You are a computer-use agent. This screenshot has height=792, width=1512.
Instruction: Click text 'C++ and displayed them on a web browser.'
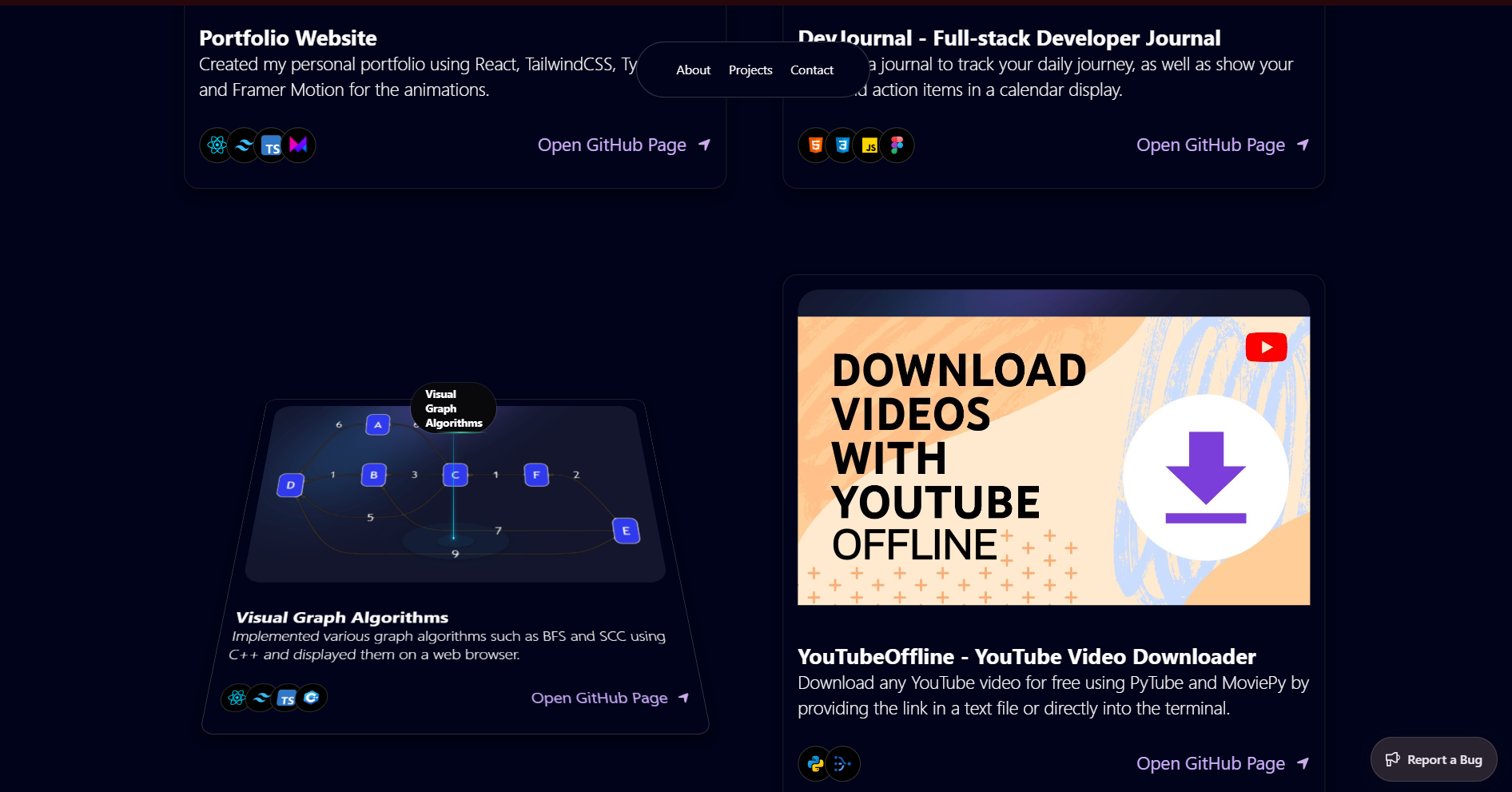pos(374,655)
